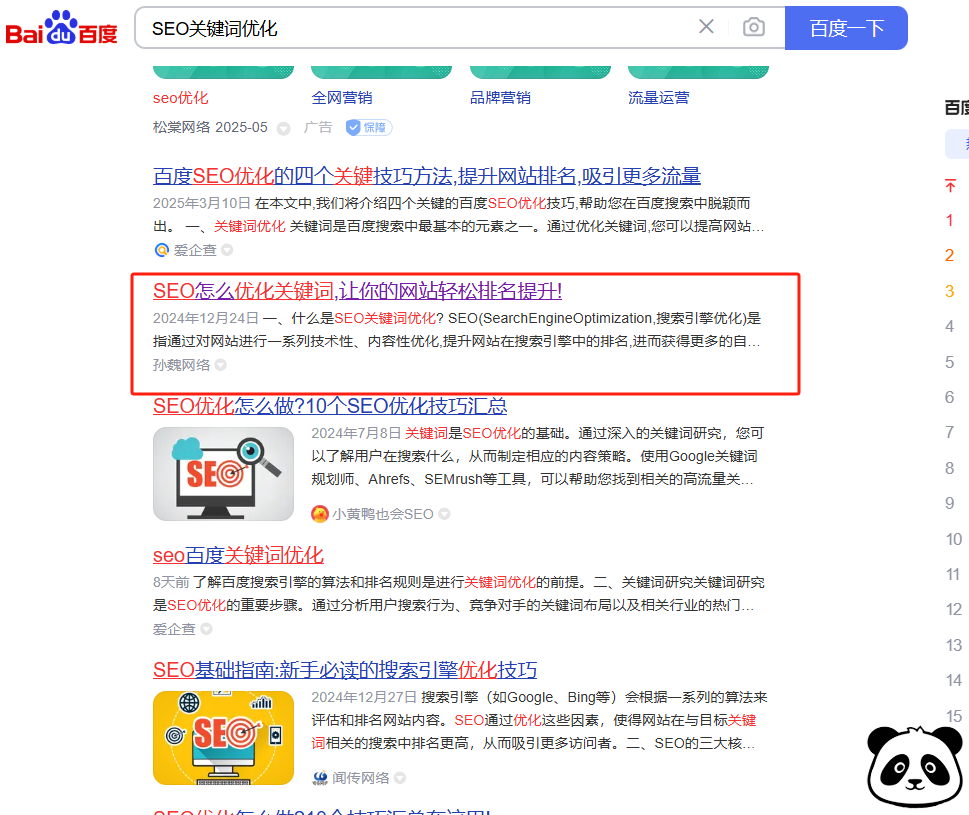Clear the search box with the X icon

click(x=706, y=27)
